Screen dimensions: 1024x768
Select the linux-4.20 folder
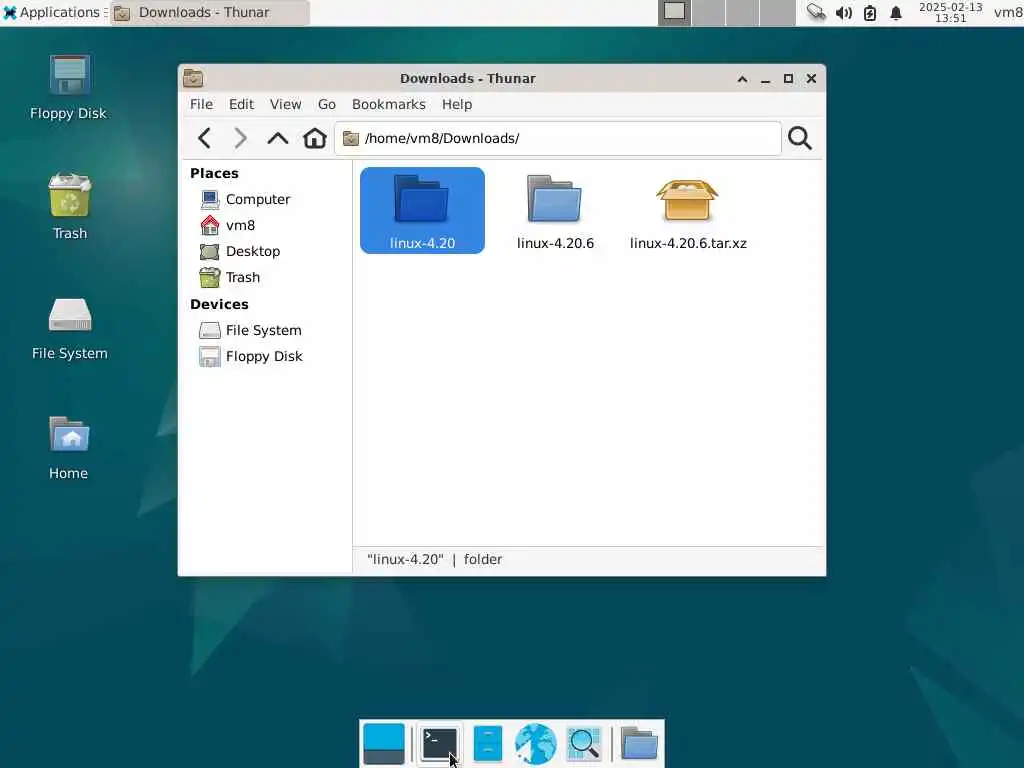(423, 210)
